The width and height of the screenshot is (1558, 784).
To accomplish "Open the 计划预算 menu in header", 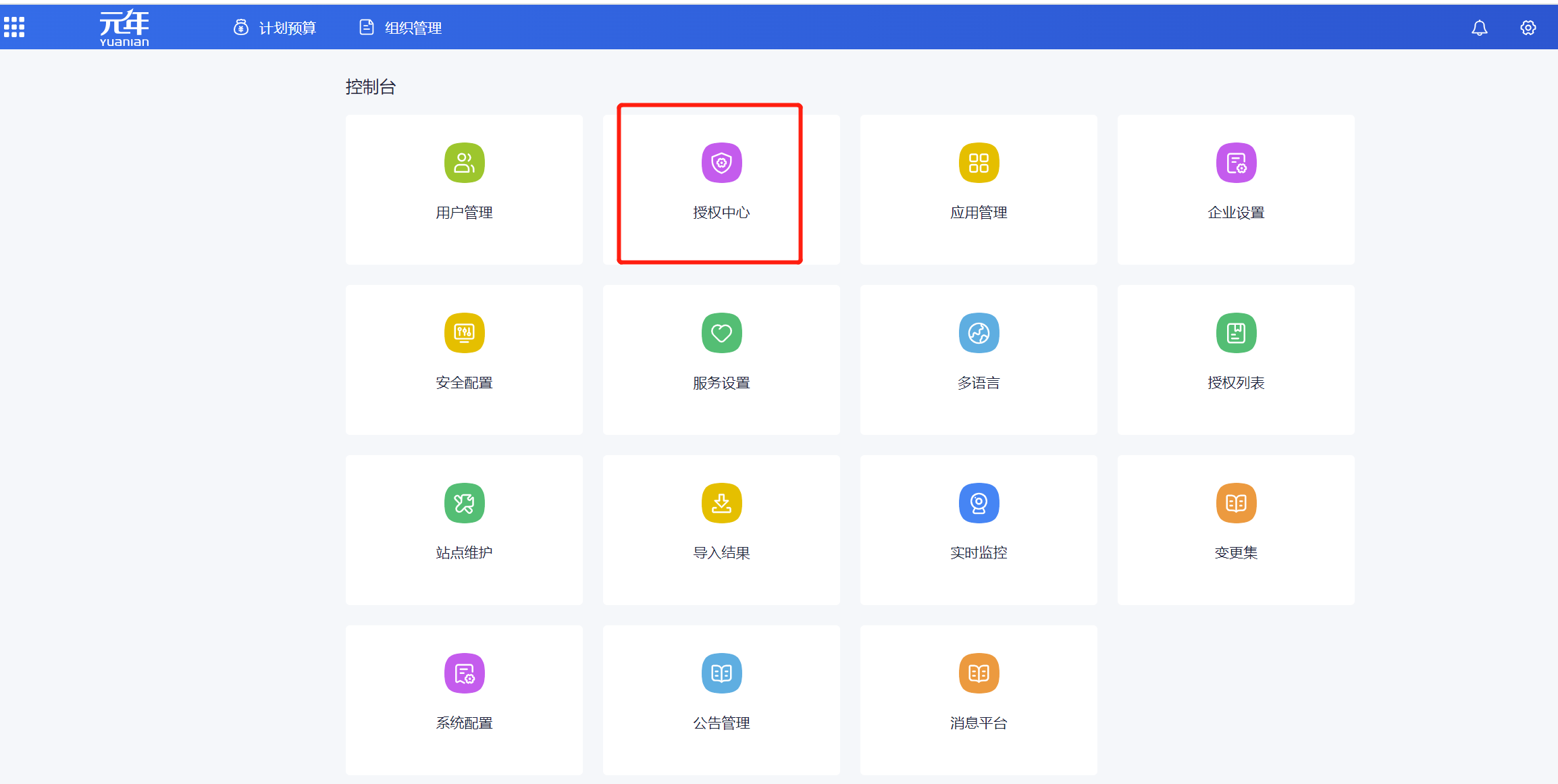I will pyautogui.click(x=275, y=28).
